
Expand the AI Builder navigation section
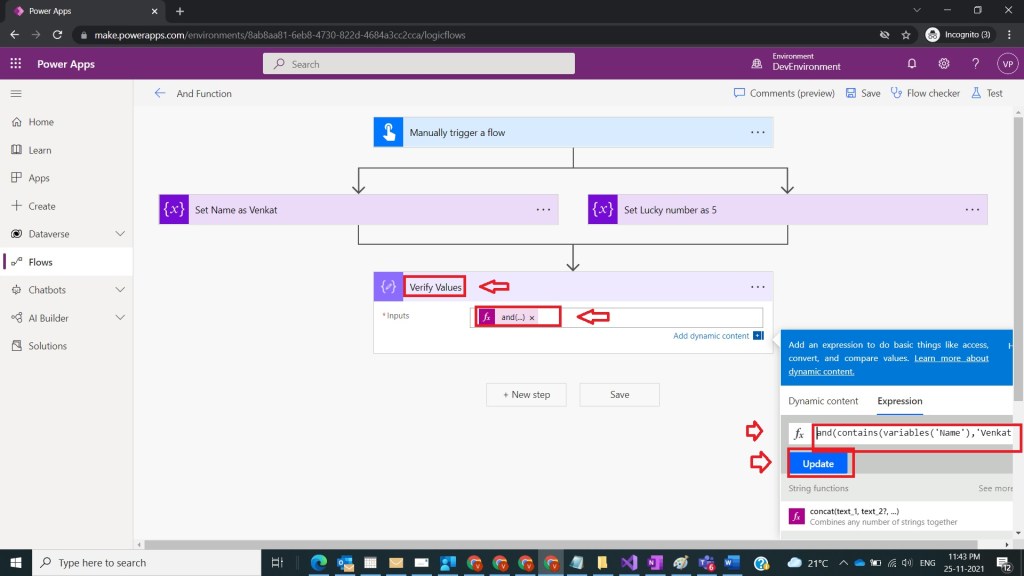click(120, 318)
